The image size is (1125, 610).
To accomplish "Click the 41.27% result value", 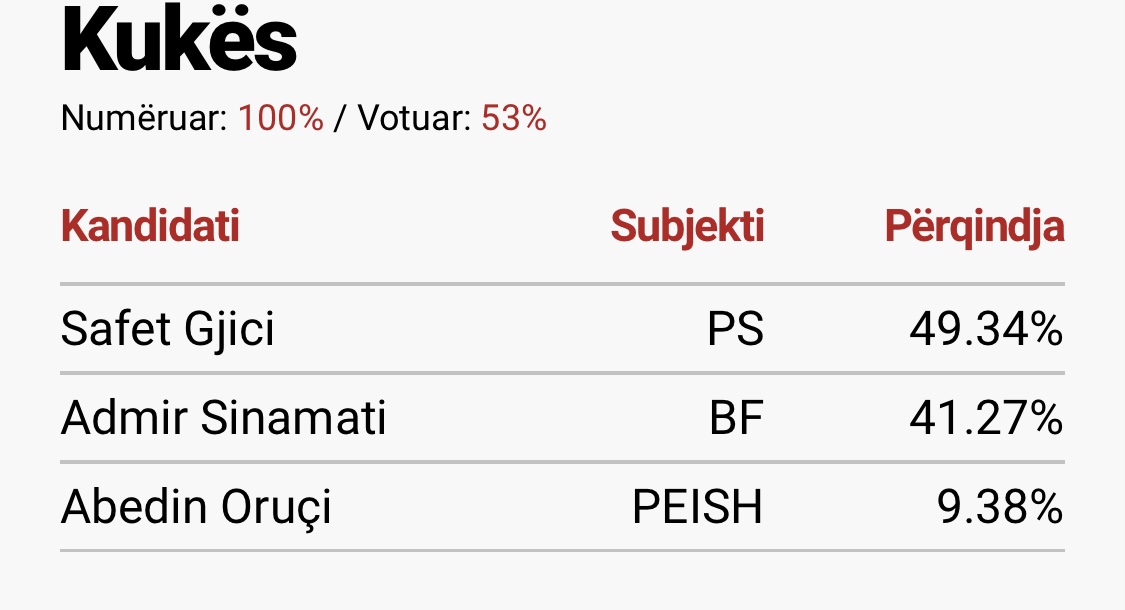I will pyautogui.click(x=985, y=418).
